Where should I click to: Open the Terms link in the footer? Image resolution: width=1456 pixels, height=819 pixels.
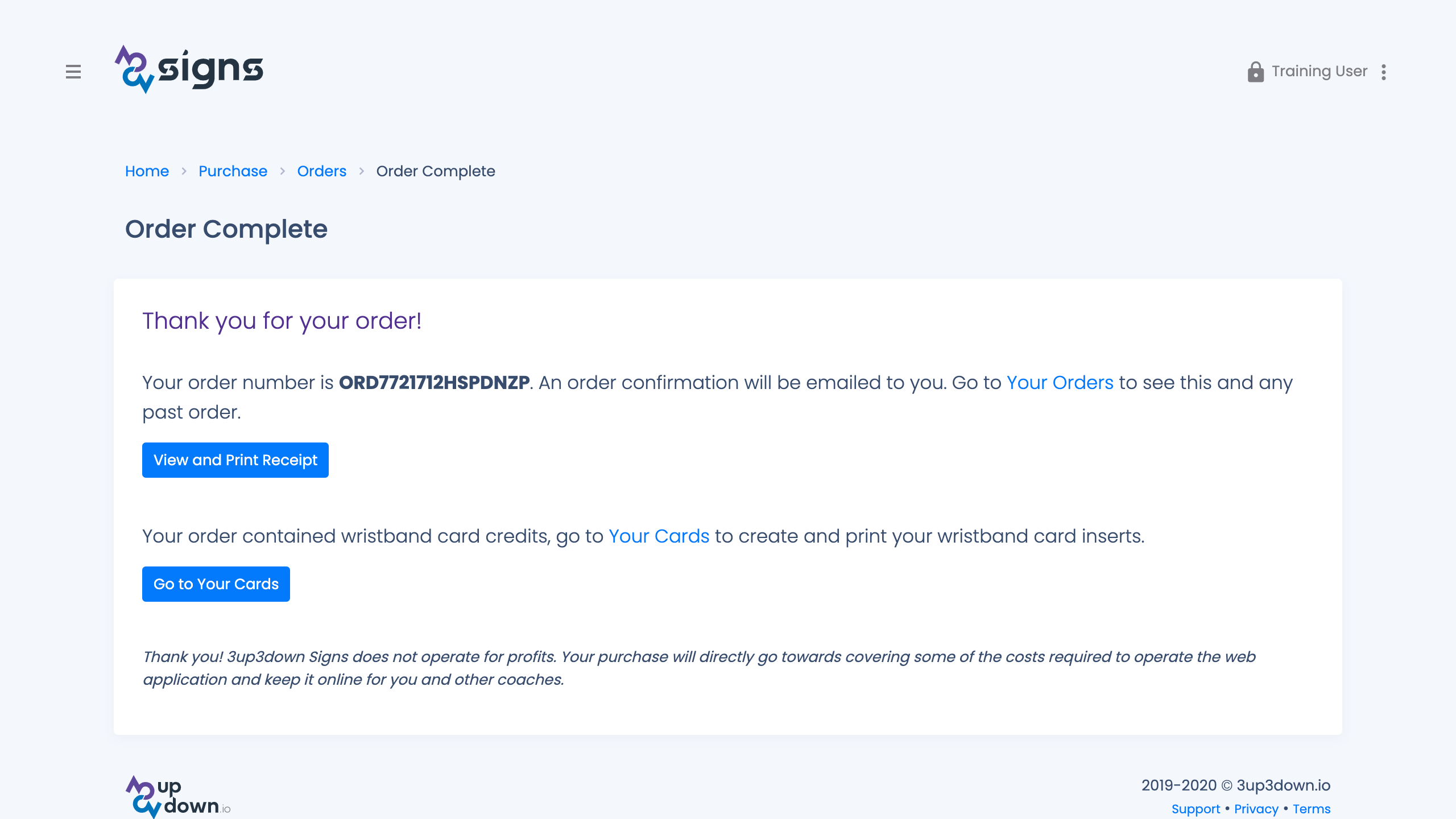tap(1312, 809)
